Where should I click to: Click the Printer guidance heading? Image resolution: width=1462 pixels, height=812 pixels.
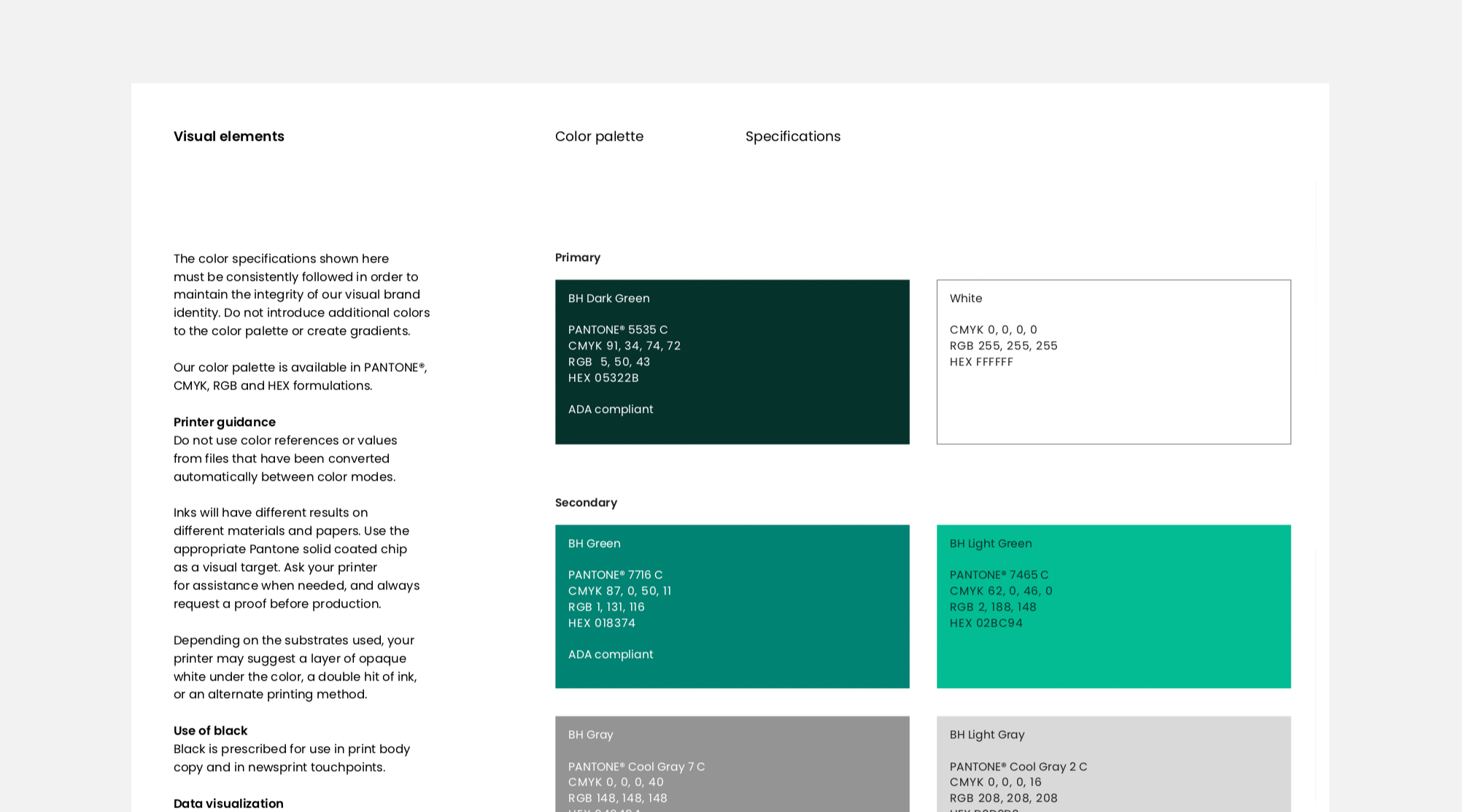225,422
